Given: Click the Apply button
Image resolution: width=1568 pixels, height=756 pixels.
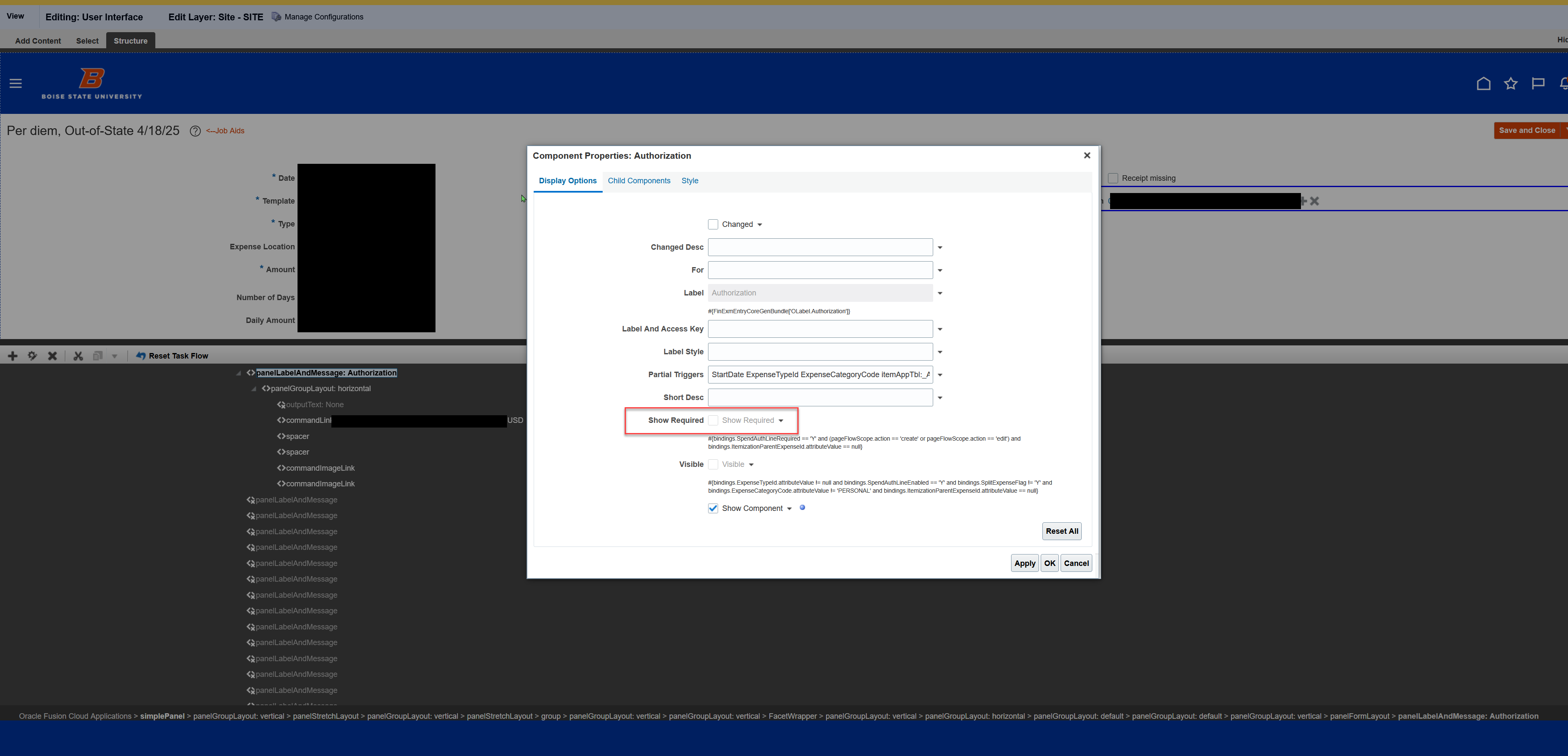Looking at the screenshot, I should (x=1025, y=564).
